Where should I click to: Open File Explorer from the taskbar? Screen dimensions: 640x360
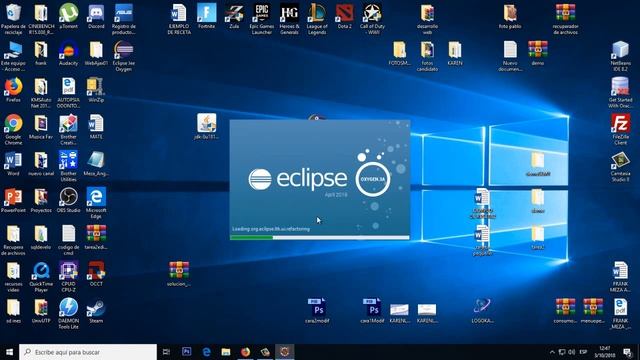tap(226, 352)
